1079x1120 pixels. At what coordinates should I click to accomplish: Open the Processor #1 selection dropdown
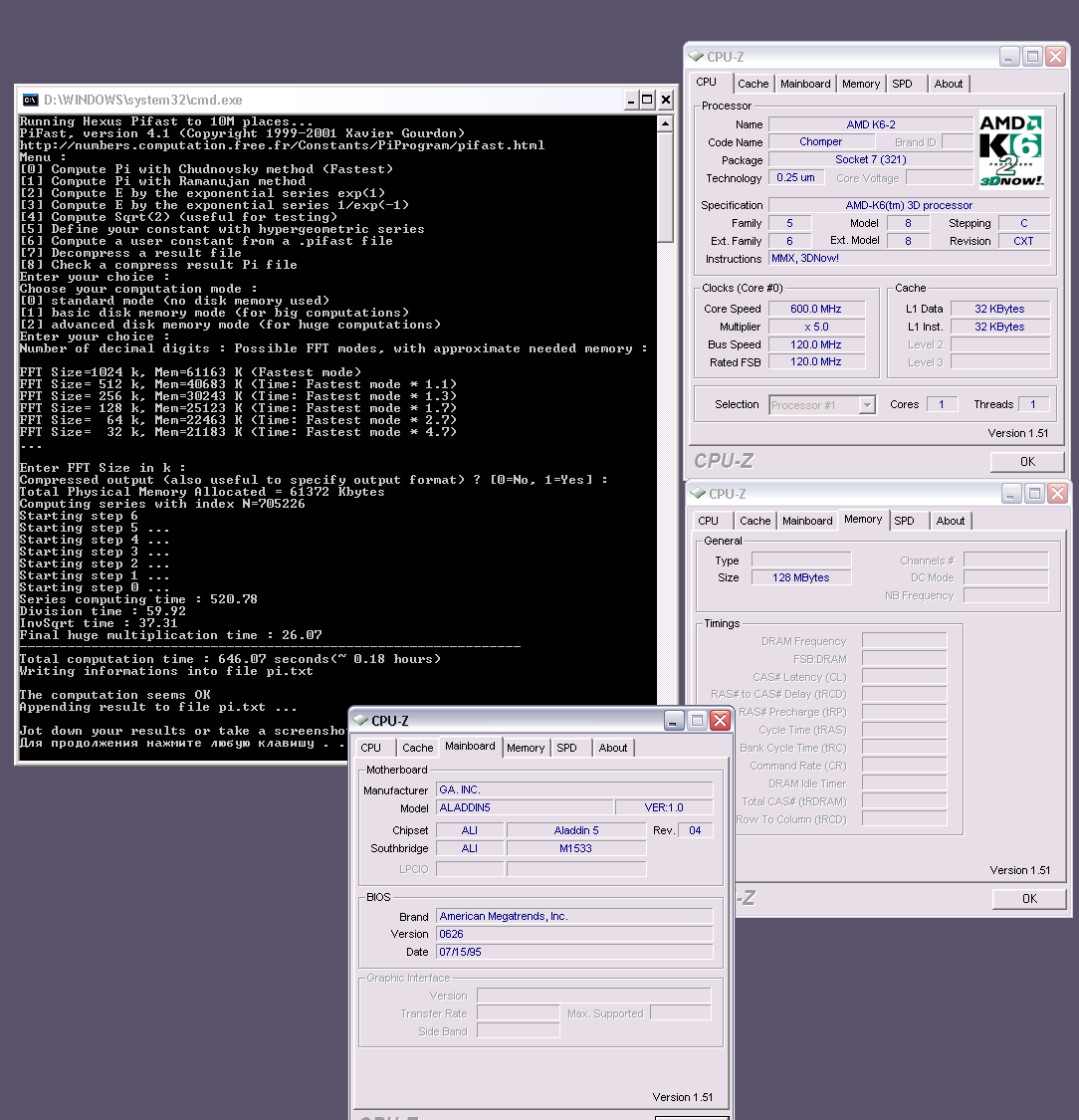click(867, 405)
